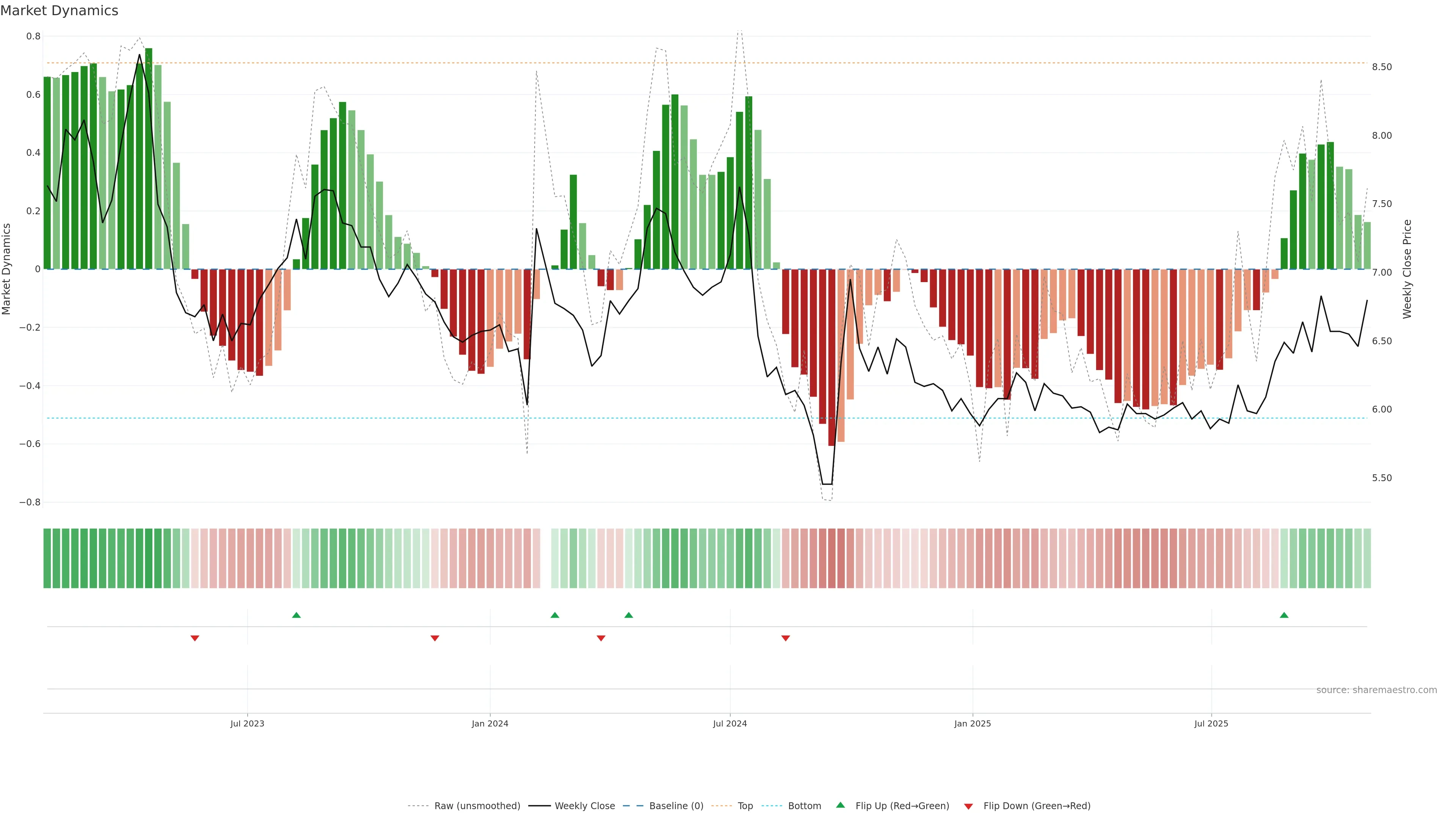The height and width of the screenshot is (819, 1456).
Task: Click the second red Flip Down marker from left
Action: (435, 638)
